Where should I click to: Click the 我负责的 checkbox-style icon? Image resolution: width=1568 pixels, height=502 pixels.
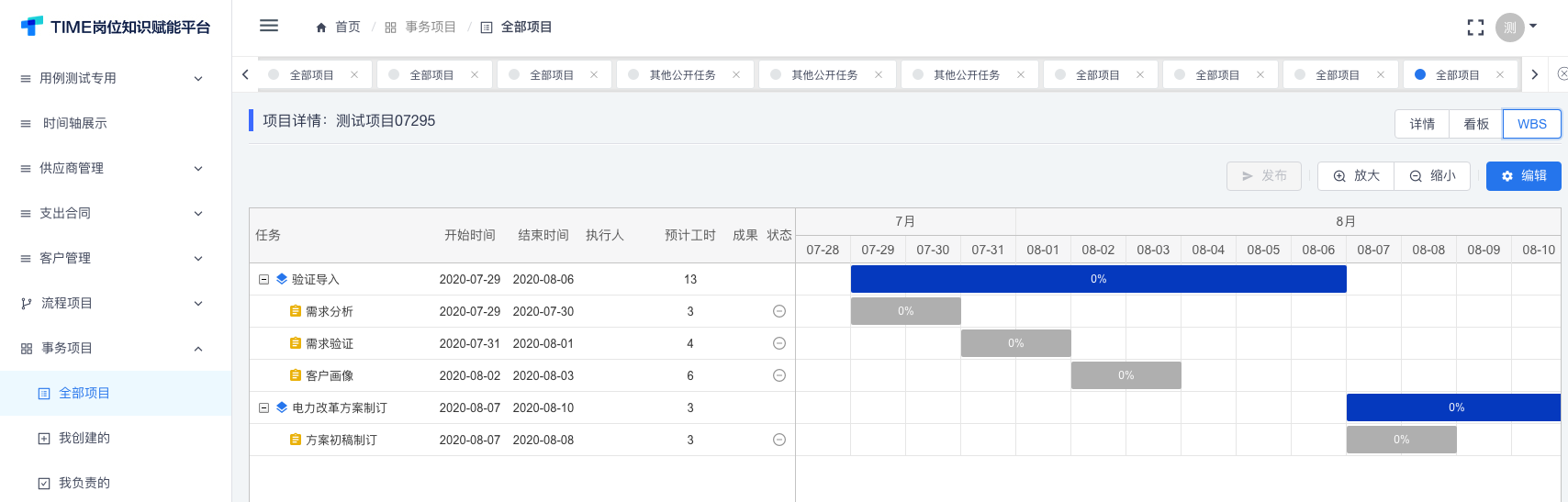44,484
